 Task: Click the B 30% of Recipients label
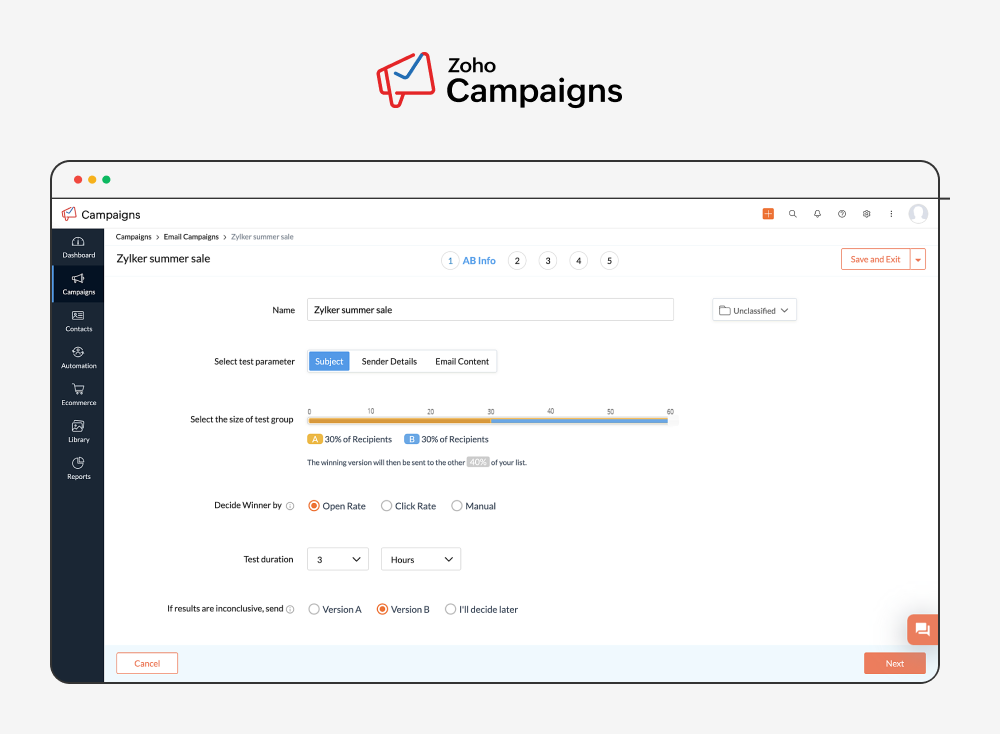(446, 439)
